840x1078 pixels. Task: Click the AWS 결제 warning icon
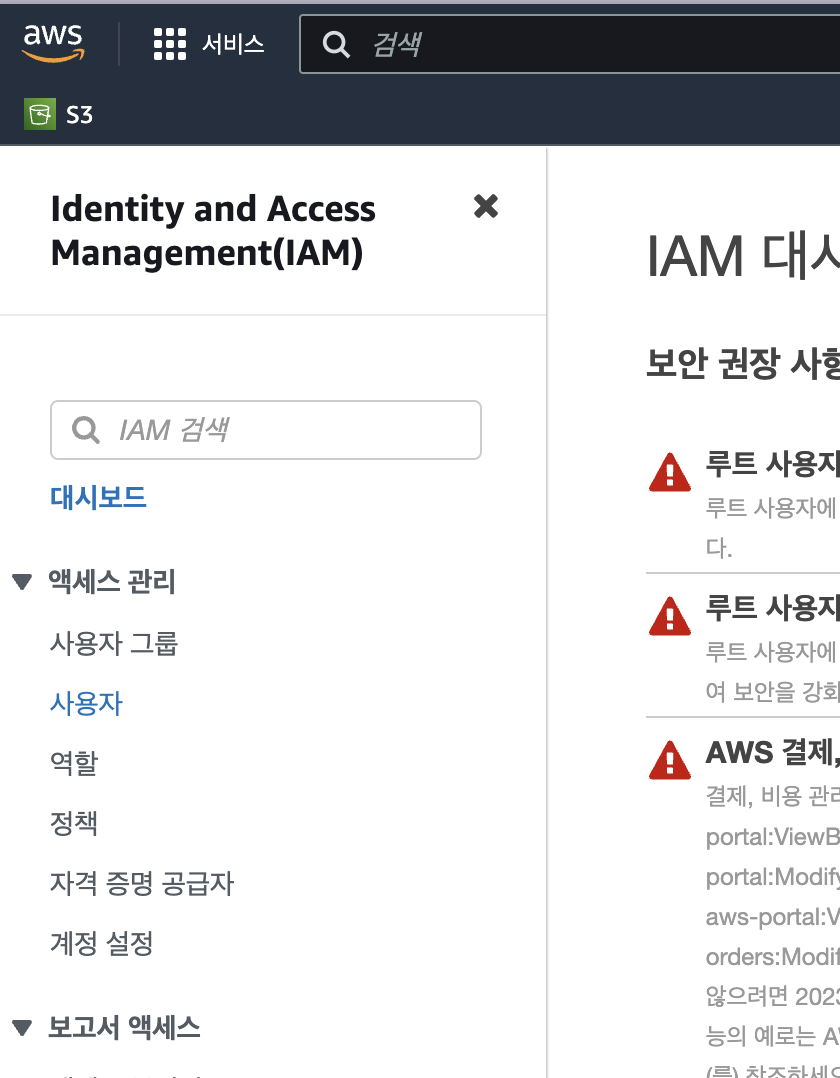670,760
